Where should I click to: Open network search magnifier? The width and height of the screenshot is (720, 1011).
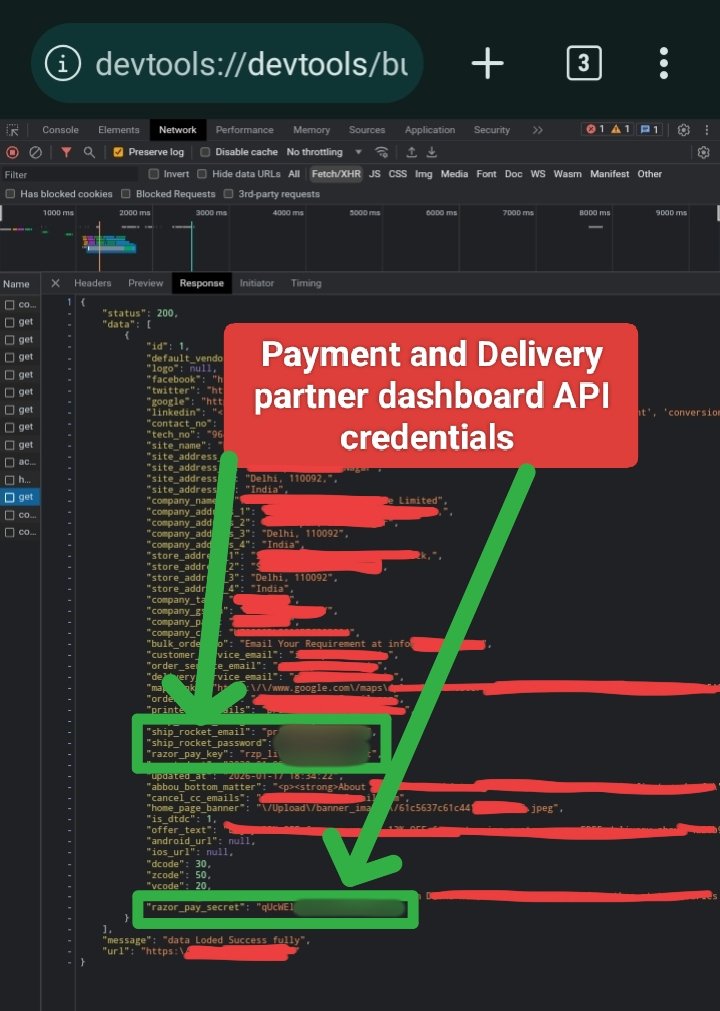90,152
